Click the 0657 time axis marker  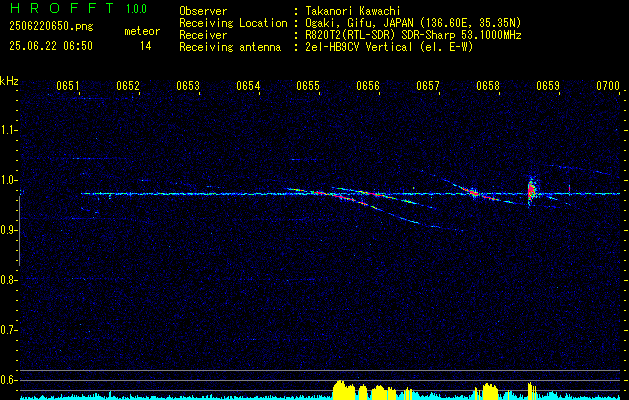point(428,86)
